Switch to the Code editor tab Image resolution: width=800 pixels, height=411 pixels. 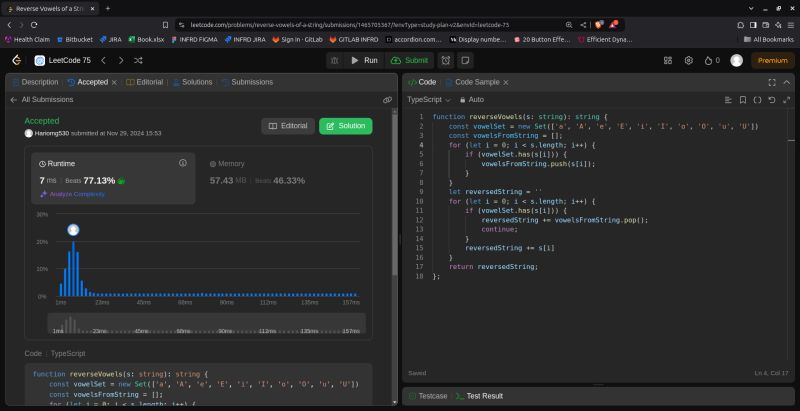[422, 82]
